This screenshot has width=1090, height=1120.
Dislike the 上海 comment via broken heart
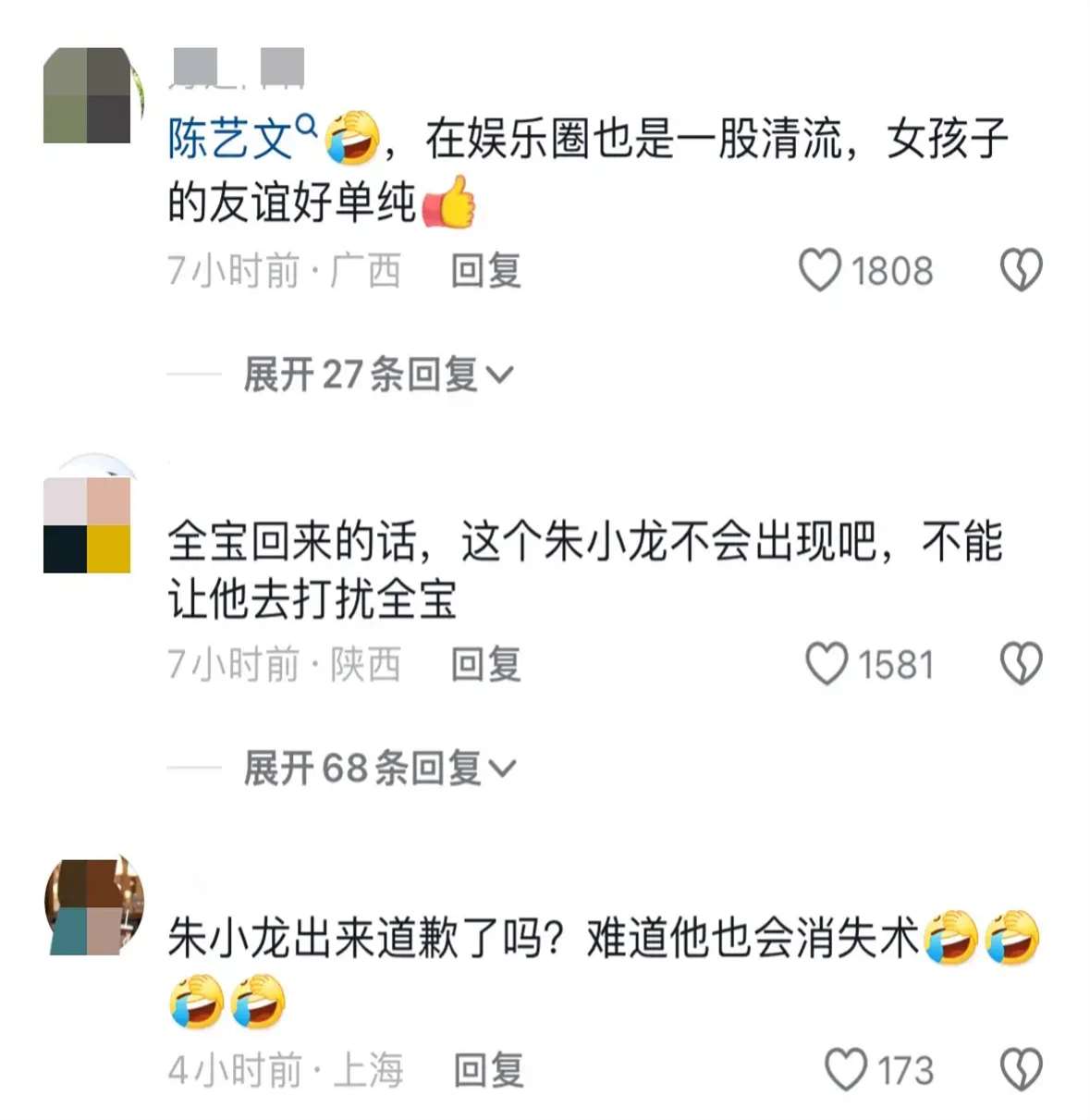click(1021, 1070)
